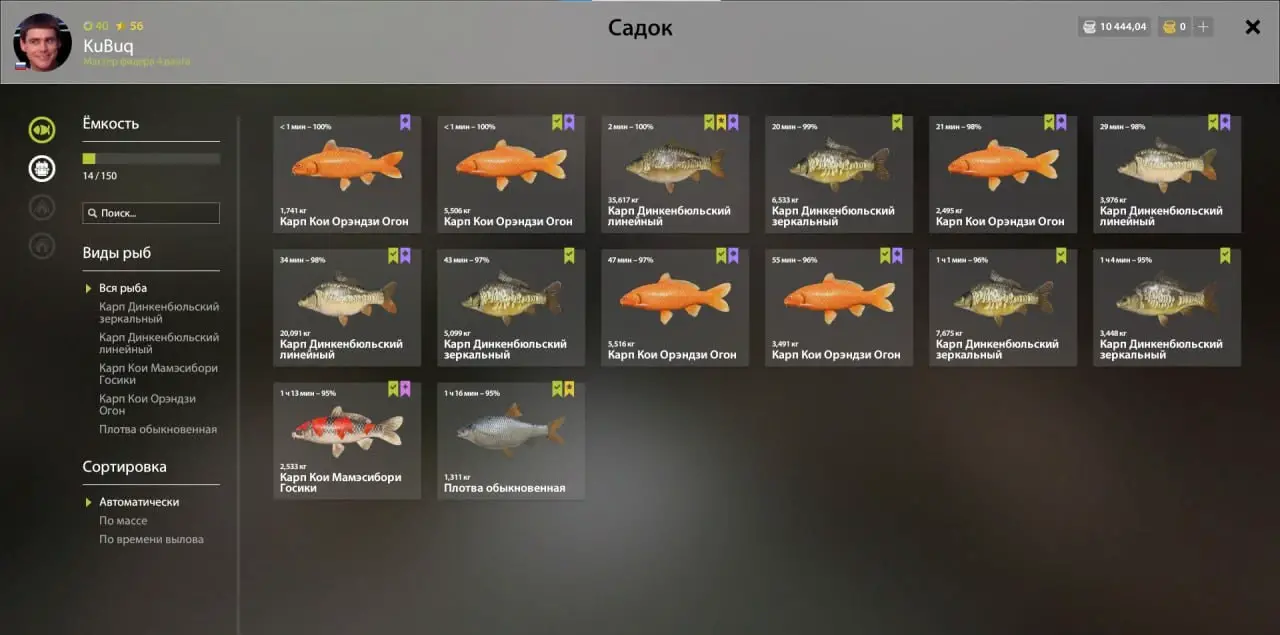1280x635 pixels.
Task: Select the Автоматически sort option
Action: [x=139, y=502]
